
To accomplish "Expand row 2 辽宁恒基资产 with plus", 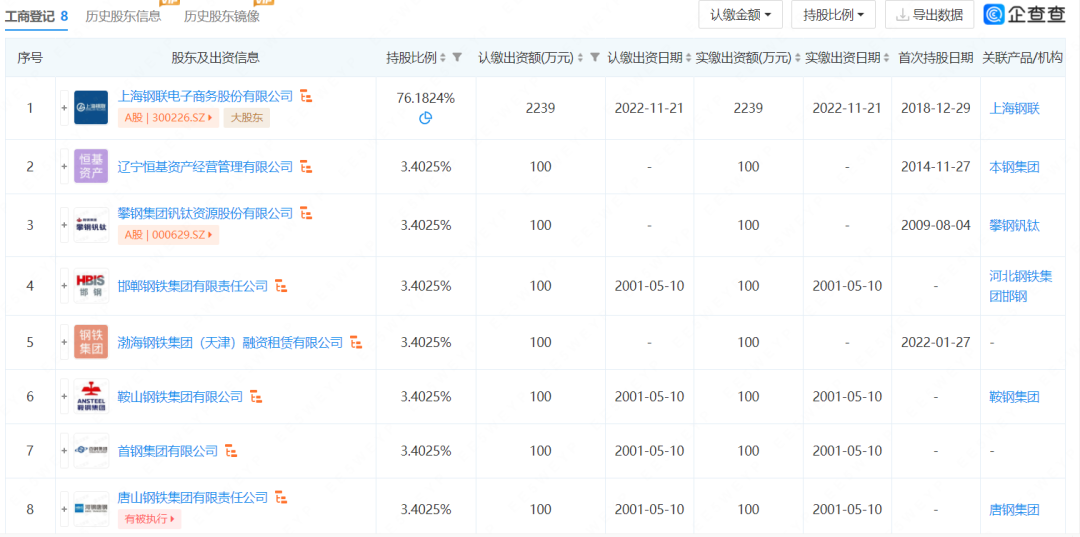I will tap(64, 167).
